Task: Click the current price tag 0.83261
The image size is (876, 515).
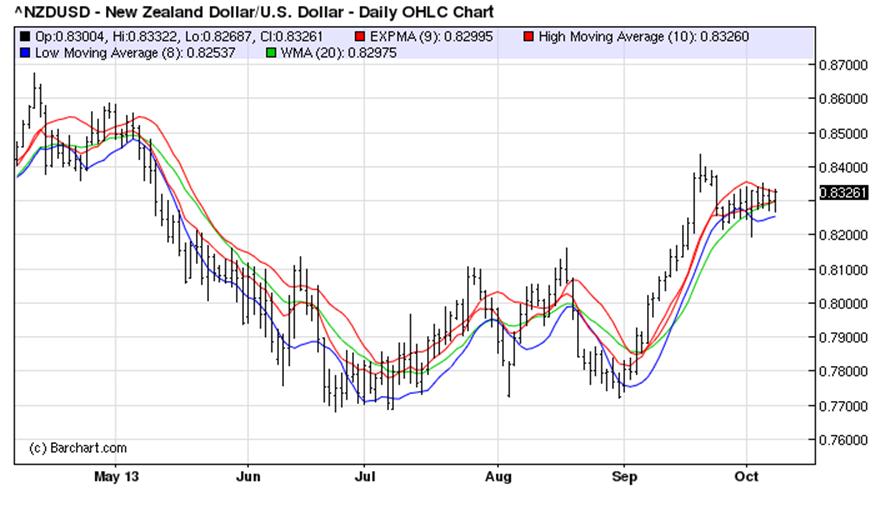Action: click(x=842, y=193)
